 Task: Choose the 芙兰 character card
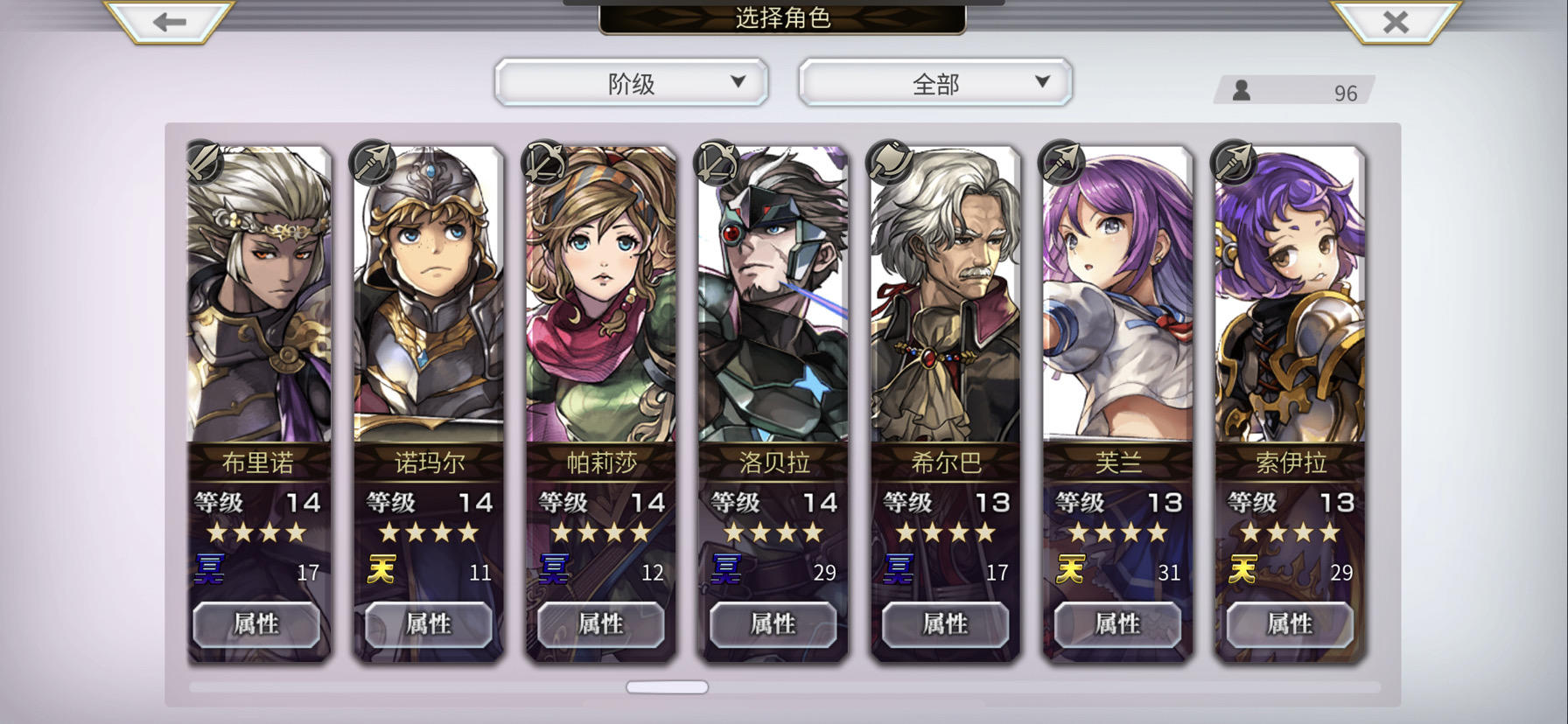click(x=1117, y=402)
